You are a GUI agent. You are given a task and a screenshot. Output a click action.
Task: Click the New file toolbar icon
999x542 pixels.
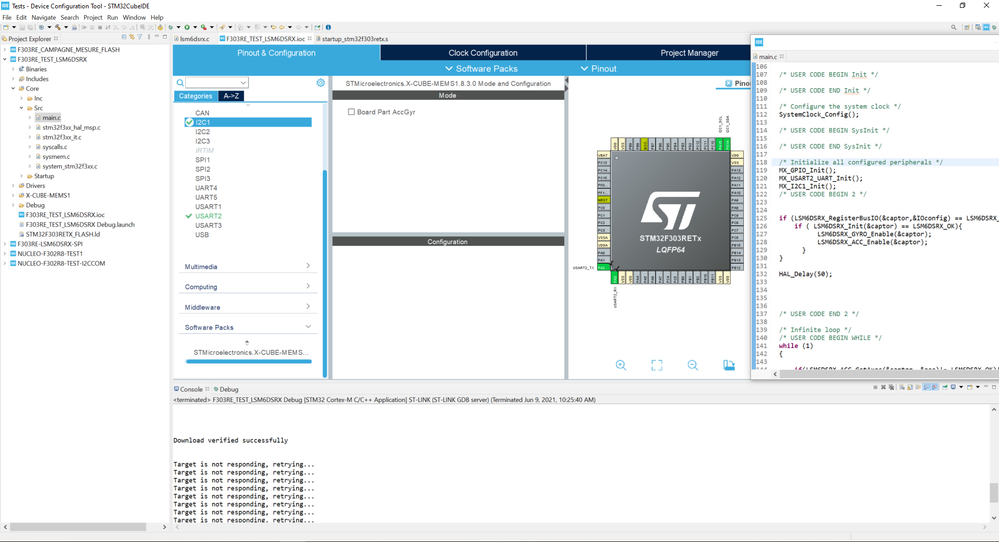pos(6,27)
